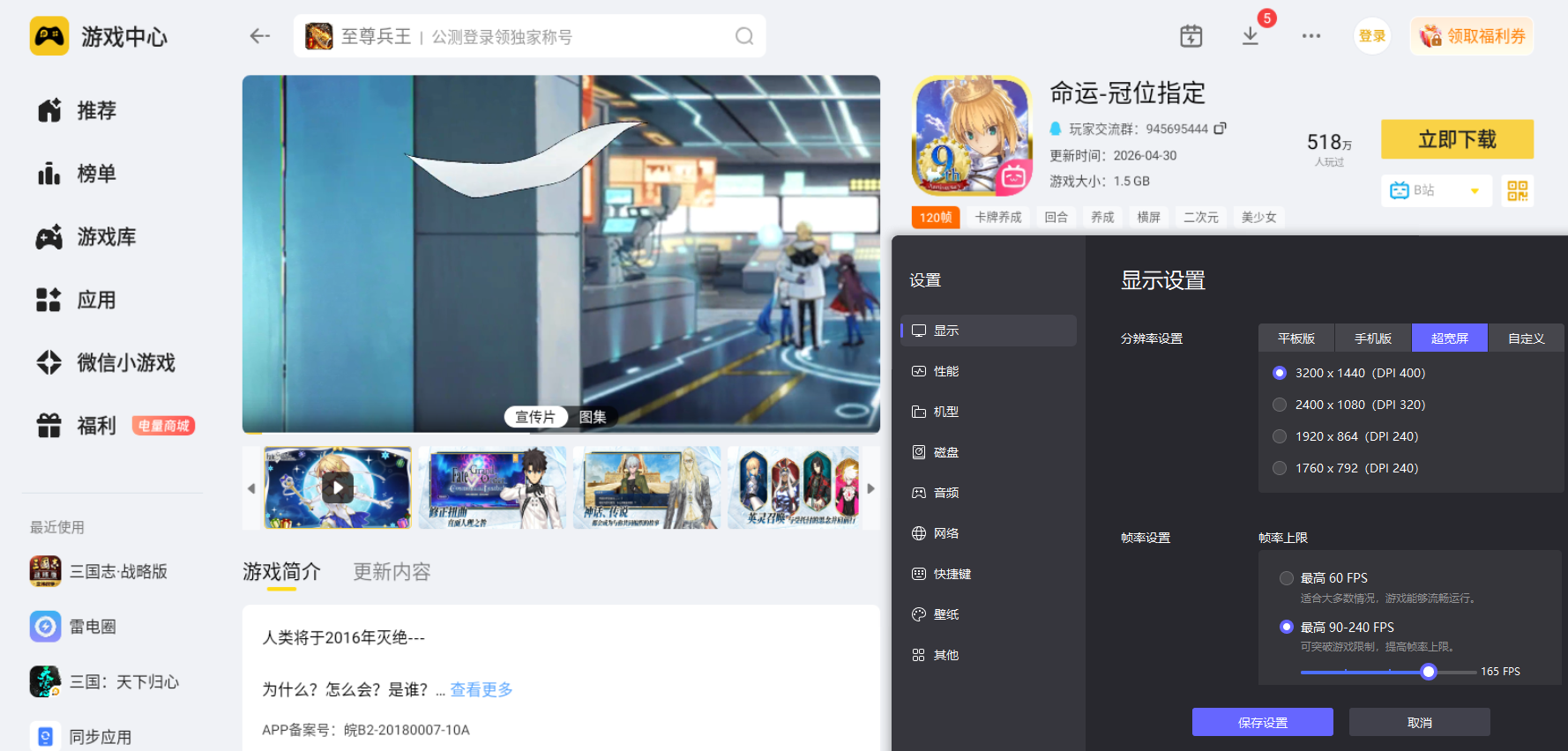Open the download manager icon

click(1251, 36)
